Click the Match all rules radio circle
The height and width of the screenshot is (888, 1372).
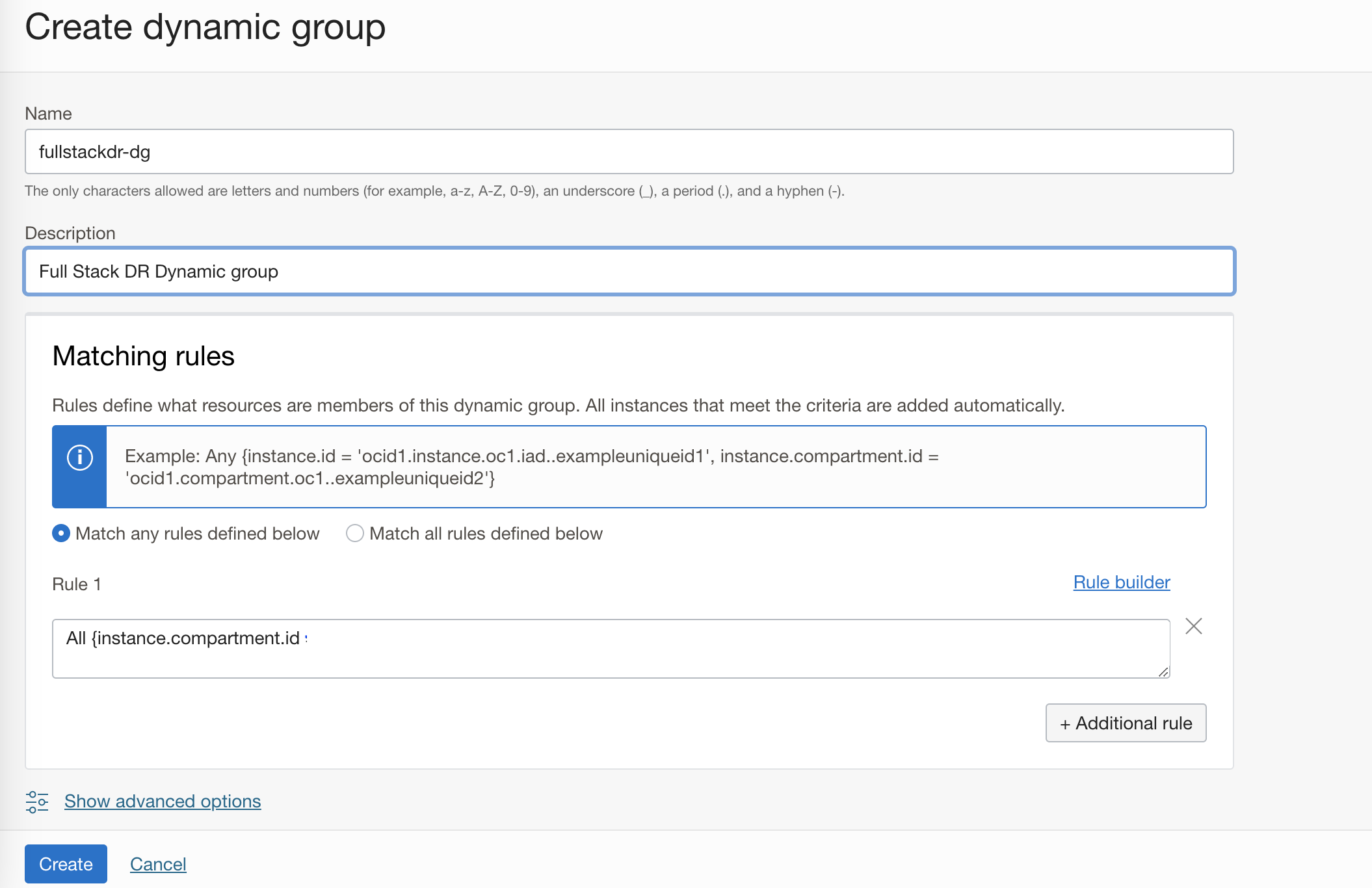tap(355, 533)
